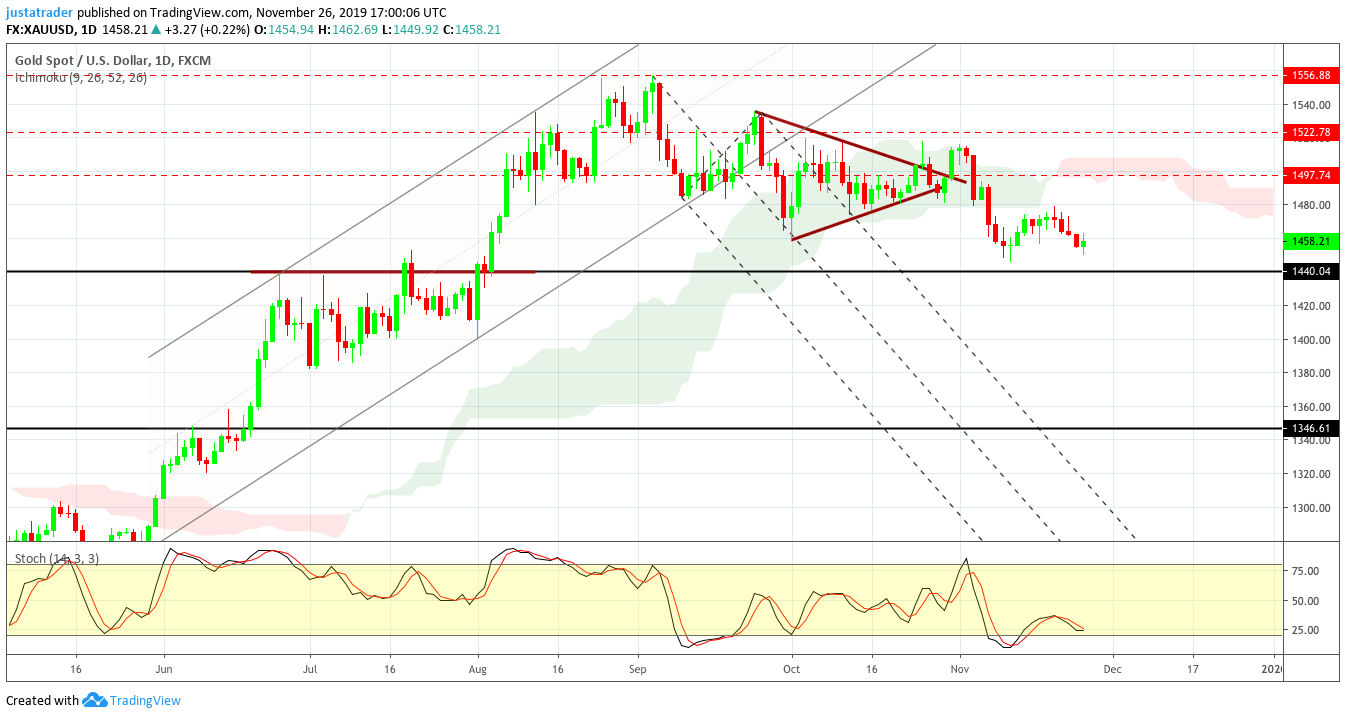Select the black horizontal line at 1346.61
The width and height of the screenshot is (1346, 718).
click(x=644, y=428)
